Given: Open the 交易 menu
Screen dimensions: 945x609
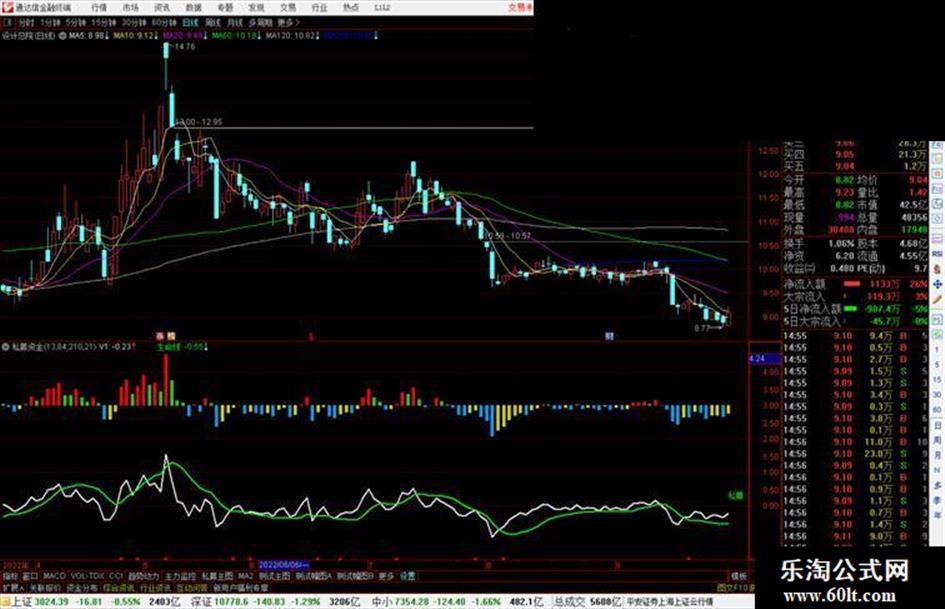Looking at the screenshot, I should [287, 7].
